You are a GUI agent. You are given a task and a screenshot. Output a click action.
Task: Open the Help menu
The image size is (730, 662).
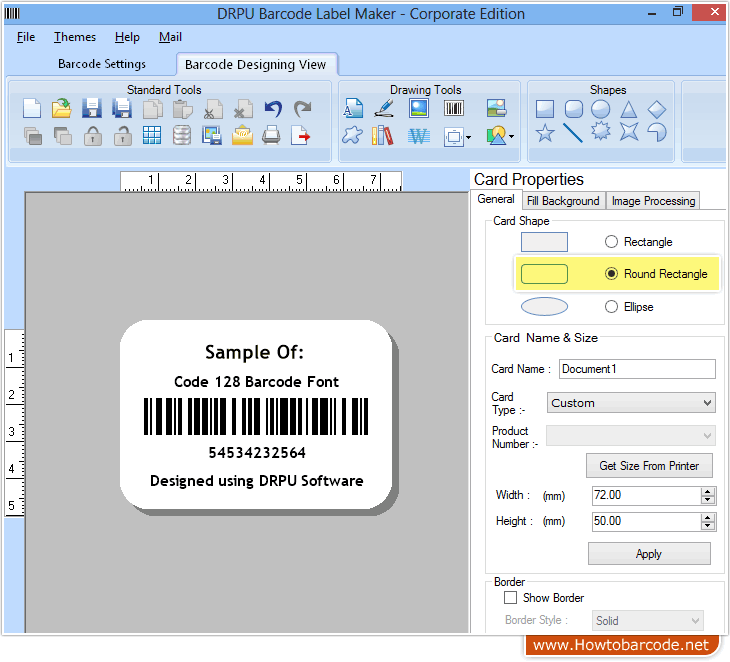(127, 37)
